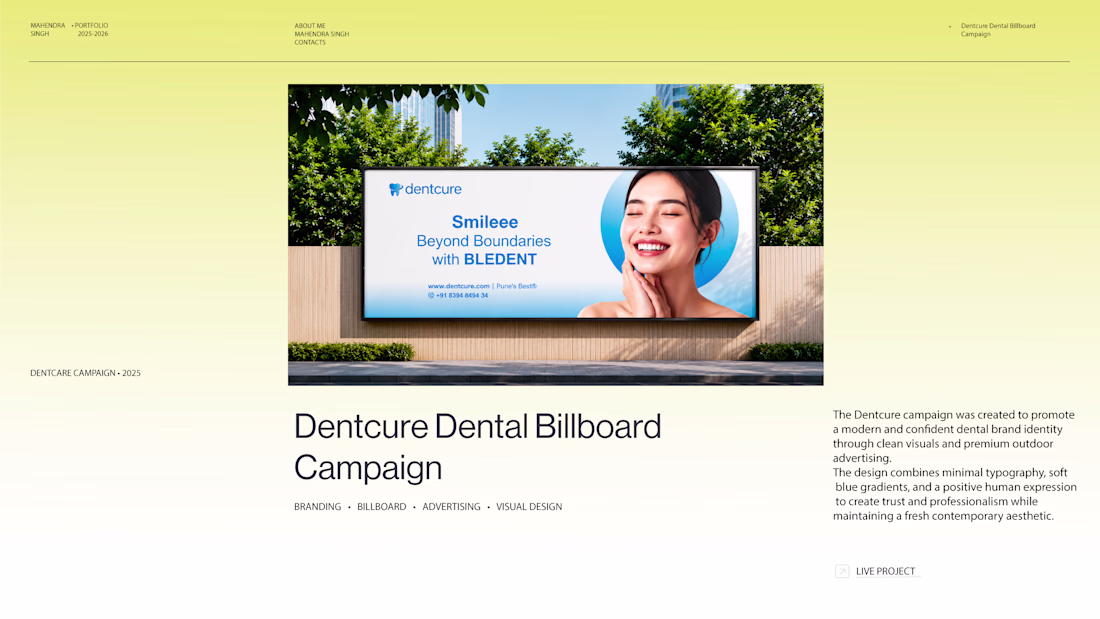Click the campaign description paragraph
The height and width of the screenshot is (619, 1100).
pos(954,465)
